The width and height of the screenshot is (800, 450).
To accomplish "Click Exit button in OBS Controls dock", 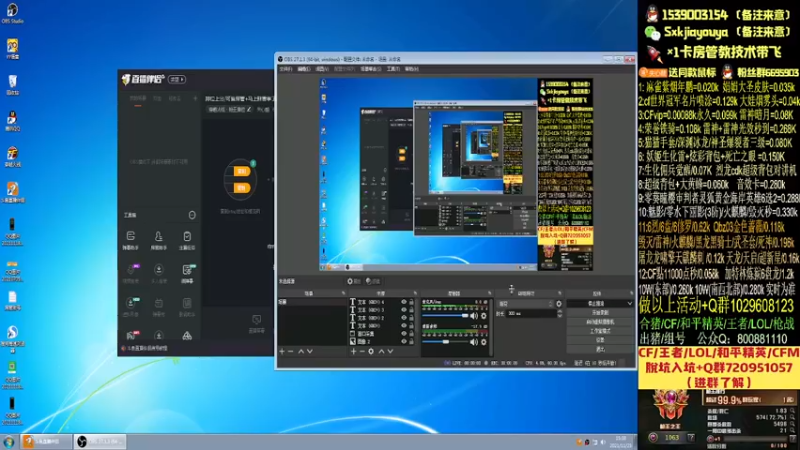I will (x=600, y=349).
